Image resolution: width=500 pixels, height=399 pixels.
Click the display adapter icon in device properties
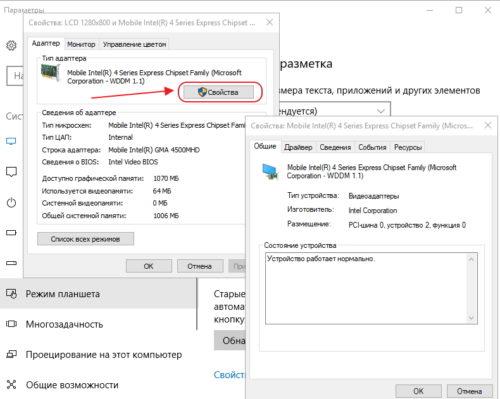click(270, 172)
